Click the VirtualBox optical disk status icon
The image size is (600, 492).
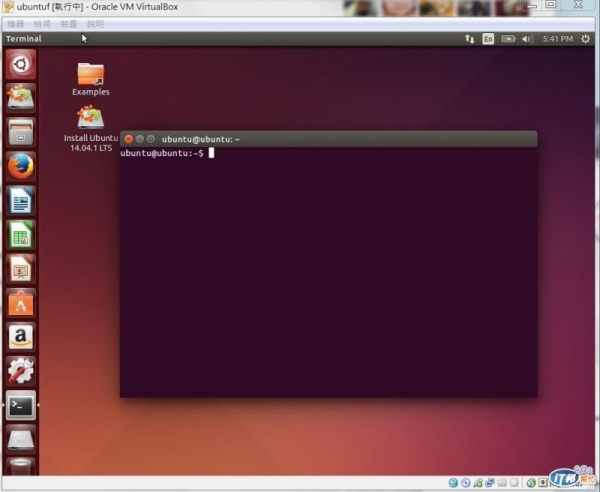coord(465,483)
